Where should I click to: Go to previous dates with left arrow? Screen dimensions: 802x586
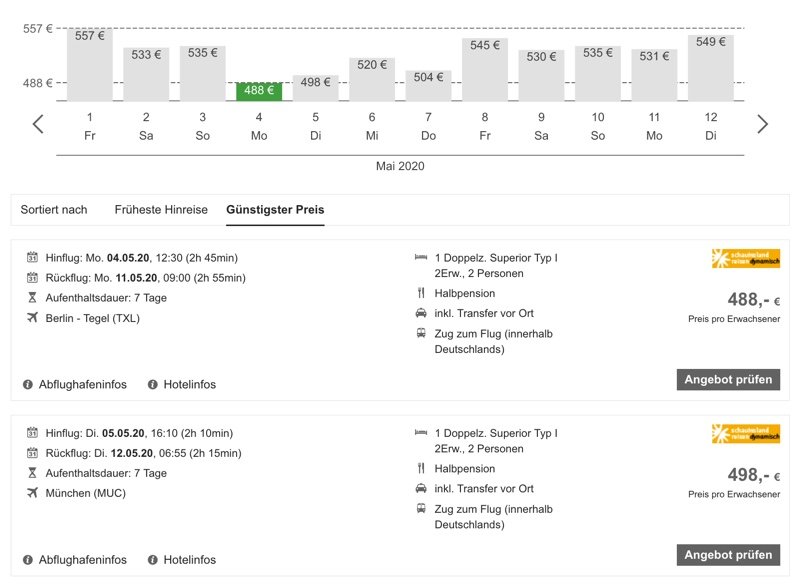[x=38, y=125]
